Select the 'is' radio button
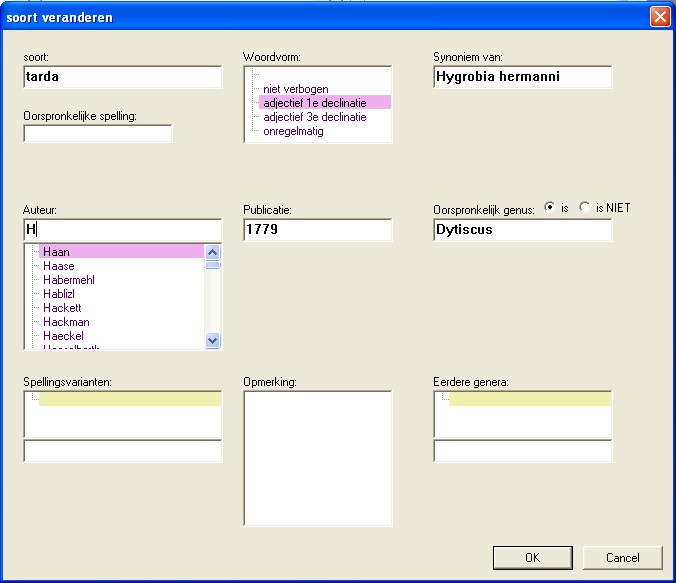The width and height of the screenshot is (676, 583). click(549, 208)
